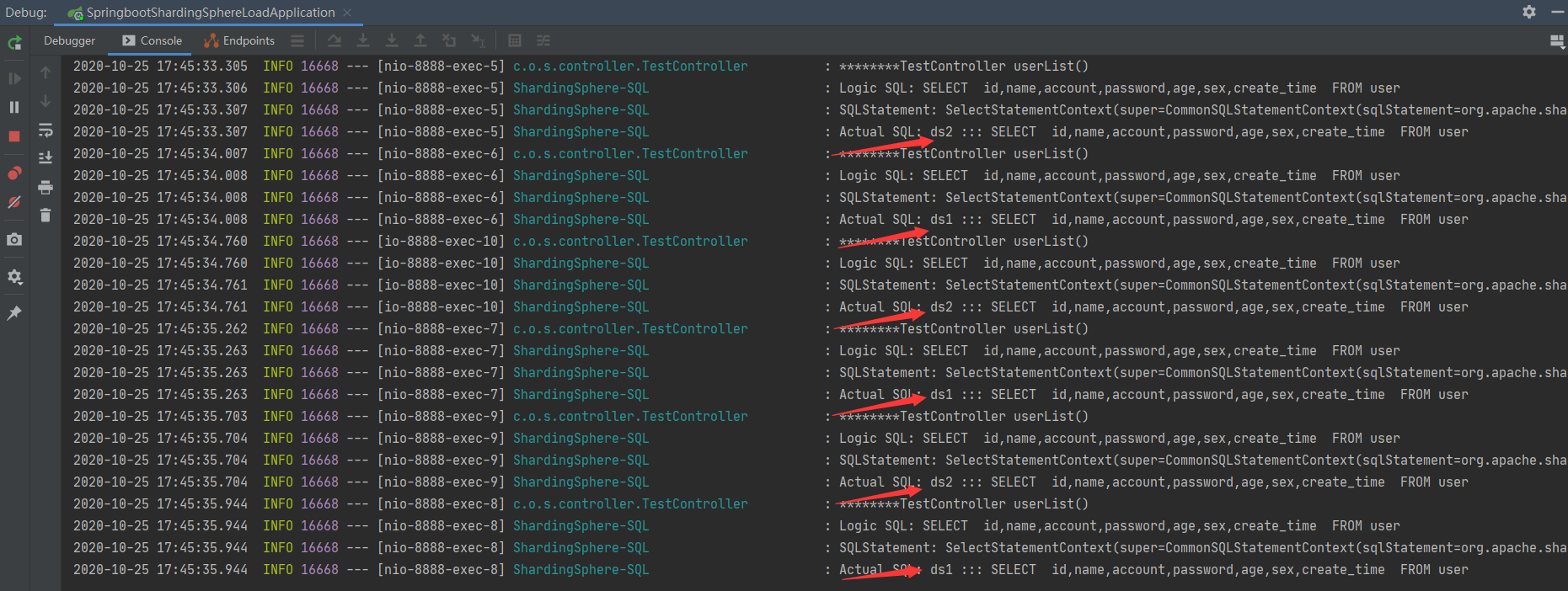Open the Endpoints tab

point(240,40)
